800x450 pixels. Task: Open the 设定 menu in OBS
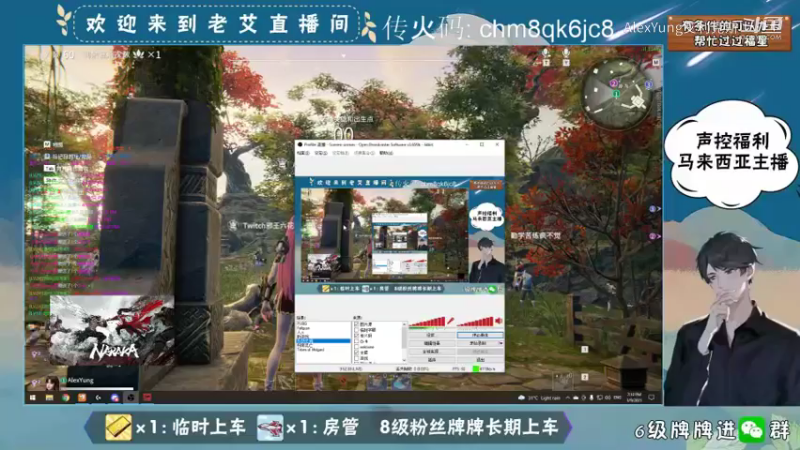pyautogui.click(x=321, y=153)
